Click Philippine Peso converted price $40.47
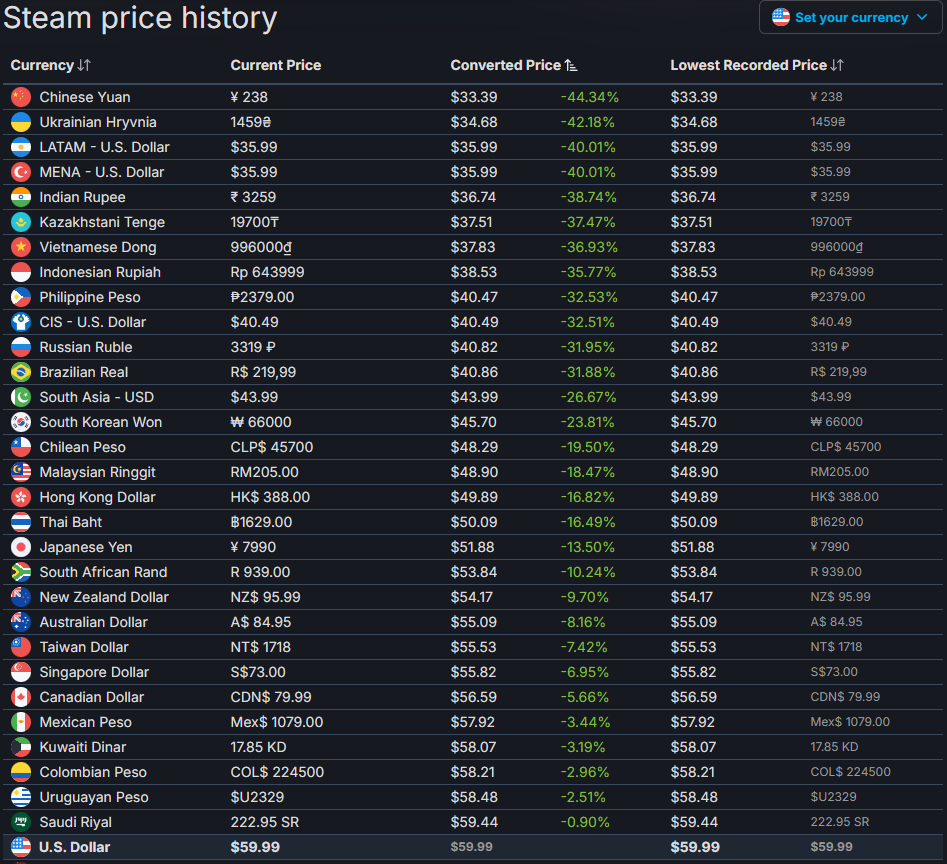Viewport: 947px width, 864px height. click(x=474, y=297)
